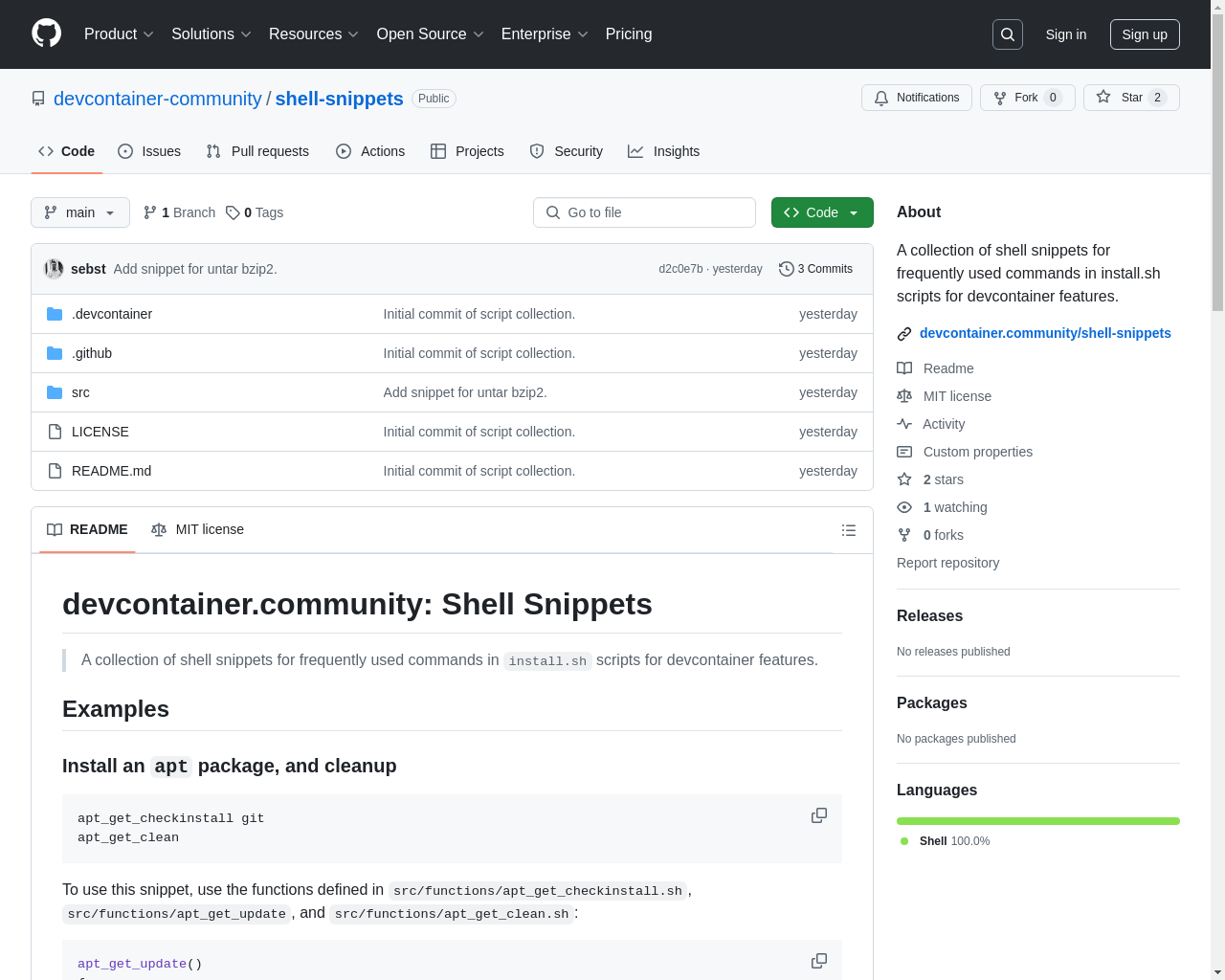
Task: Click the .github folder icon
Action: (x=55, y=353)
